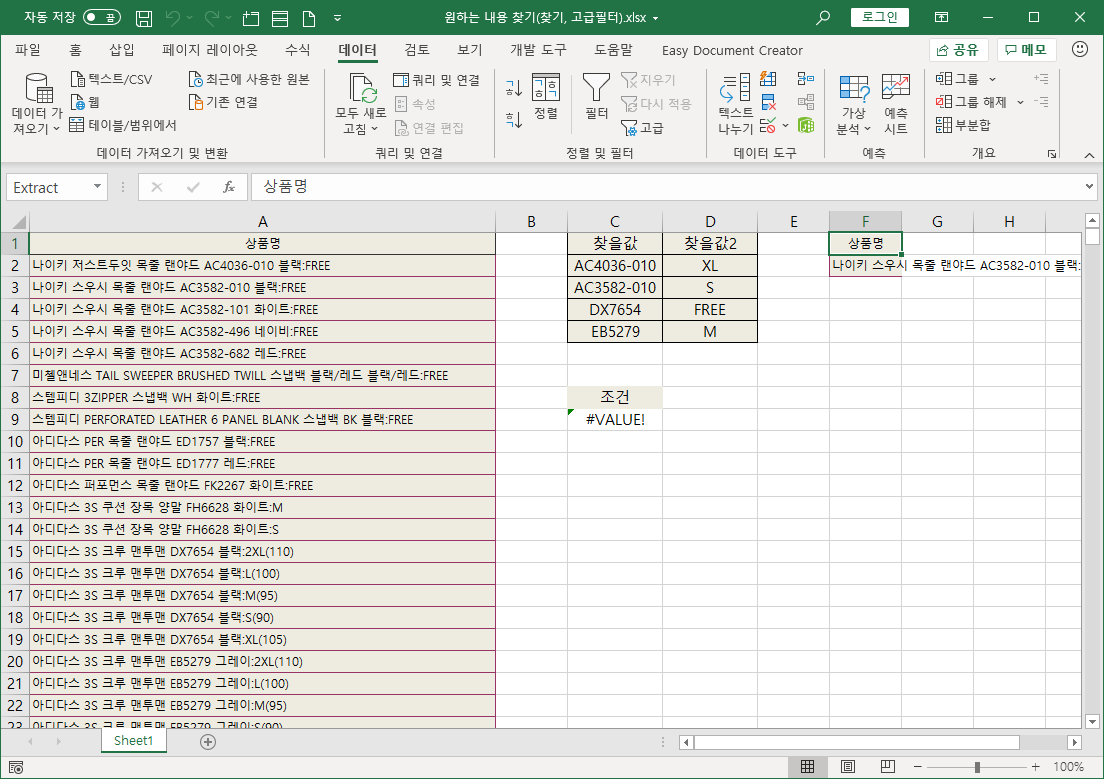
Task: Click the search magnifier in title bar
Action: (822, 18)
